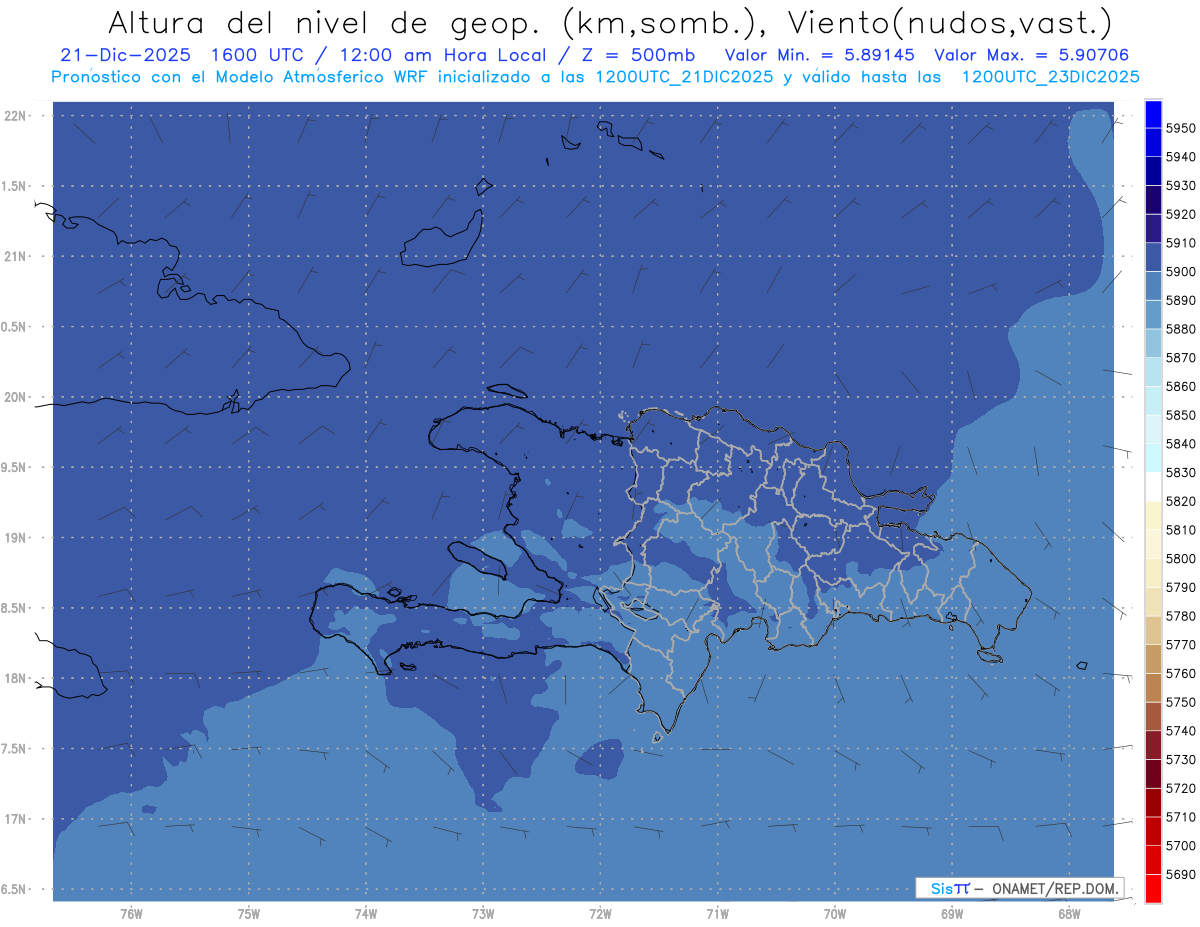Click the '18N' latitude label
The height and width of the screenshot is (927, 1200).
tap(17, 678)
